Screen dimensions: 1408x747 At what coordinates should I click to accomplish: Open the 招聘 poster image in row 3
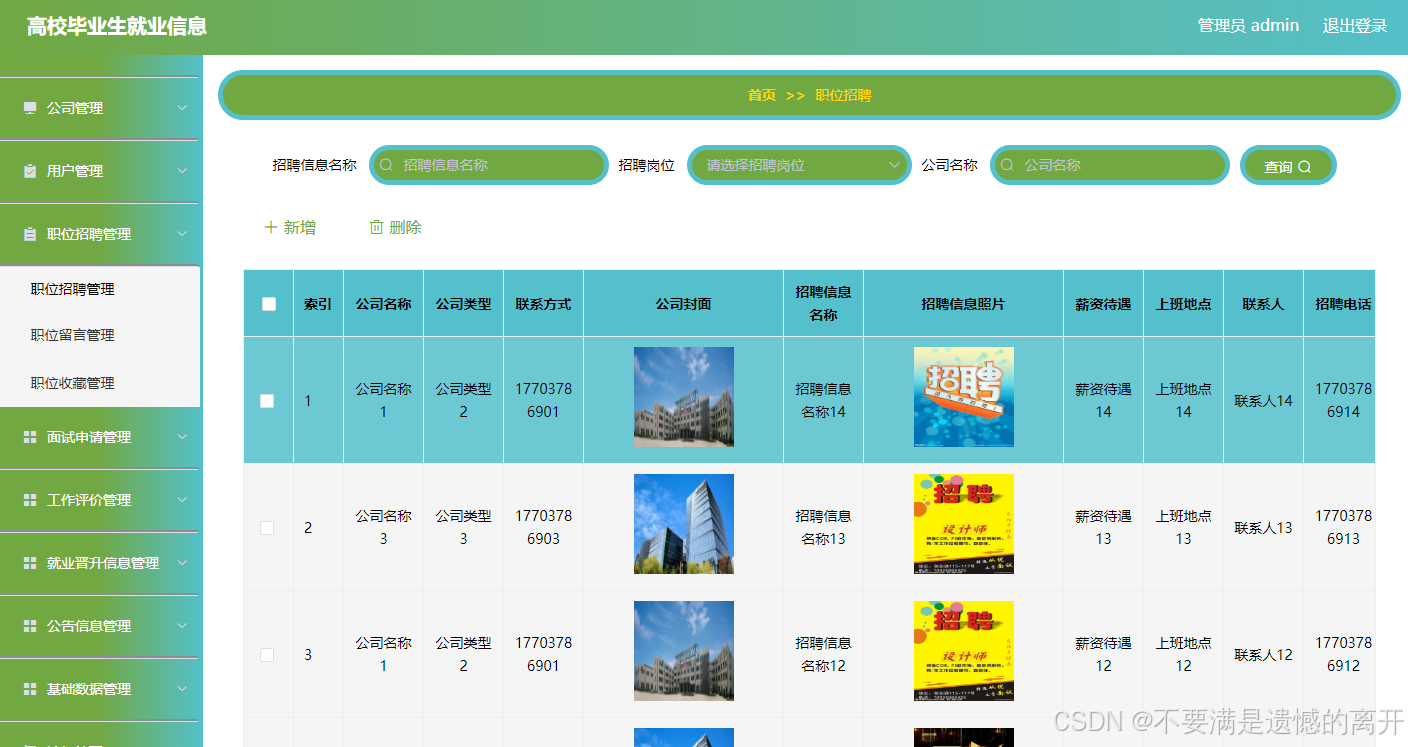(964, 651)
